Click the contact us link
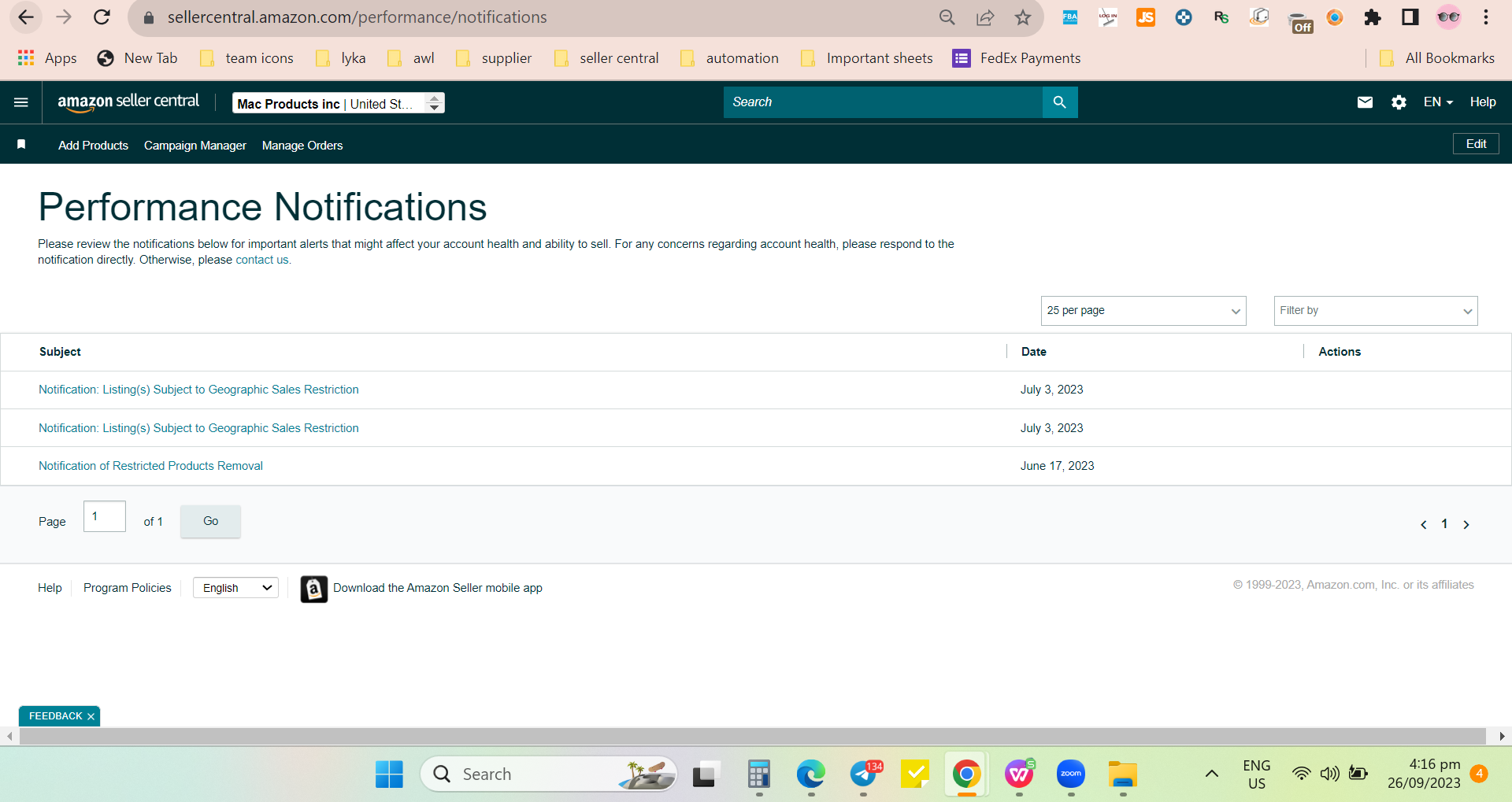Viewport: 1512px width, 802px height. 262,260
